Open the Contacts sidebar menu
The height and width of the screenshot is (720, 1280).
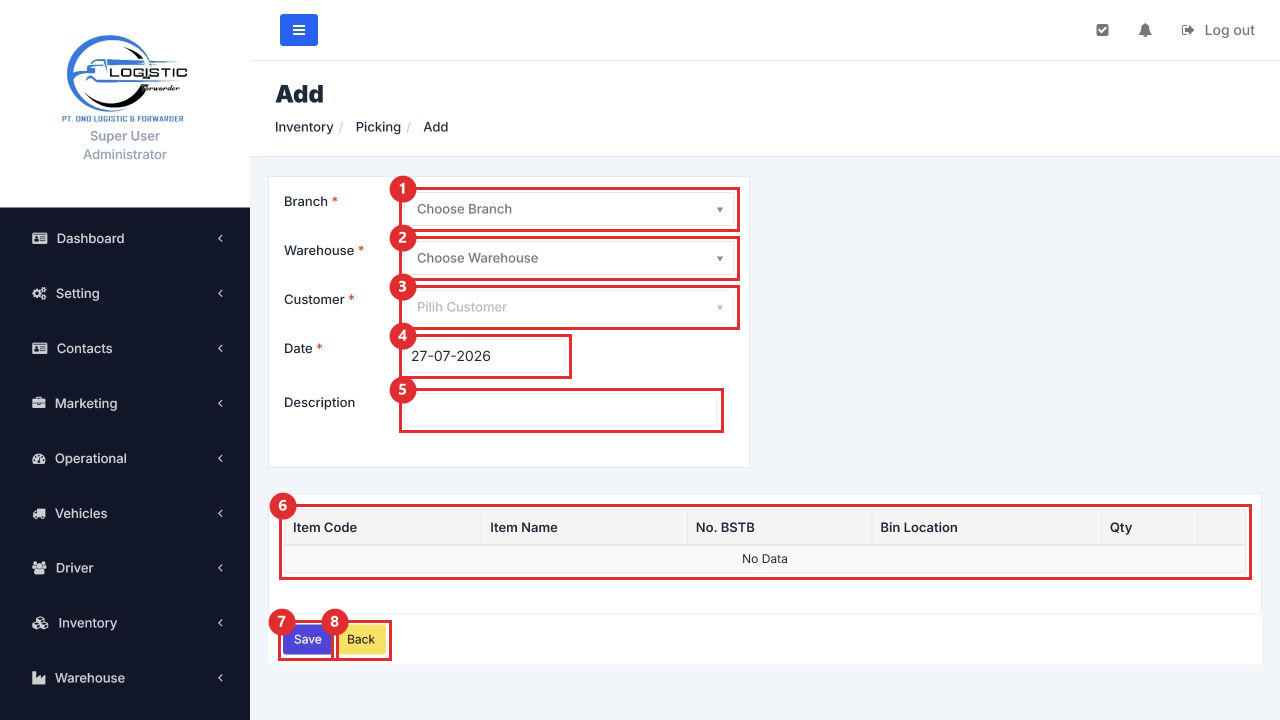[125, 348]
